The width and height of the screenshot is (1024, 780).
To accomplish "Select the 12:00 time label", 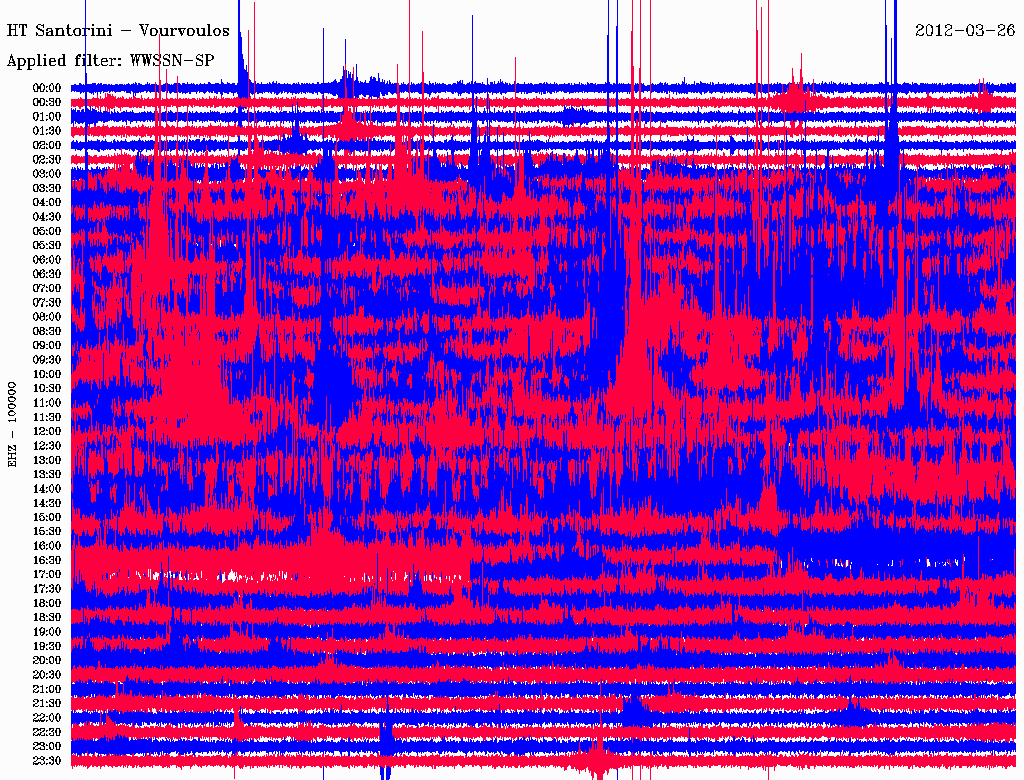I will point(47,431).
